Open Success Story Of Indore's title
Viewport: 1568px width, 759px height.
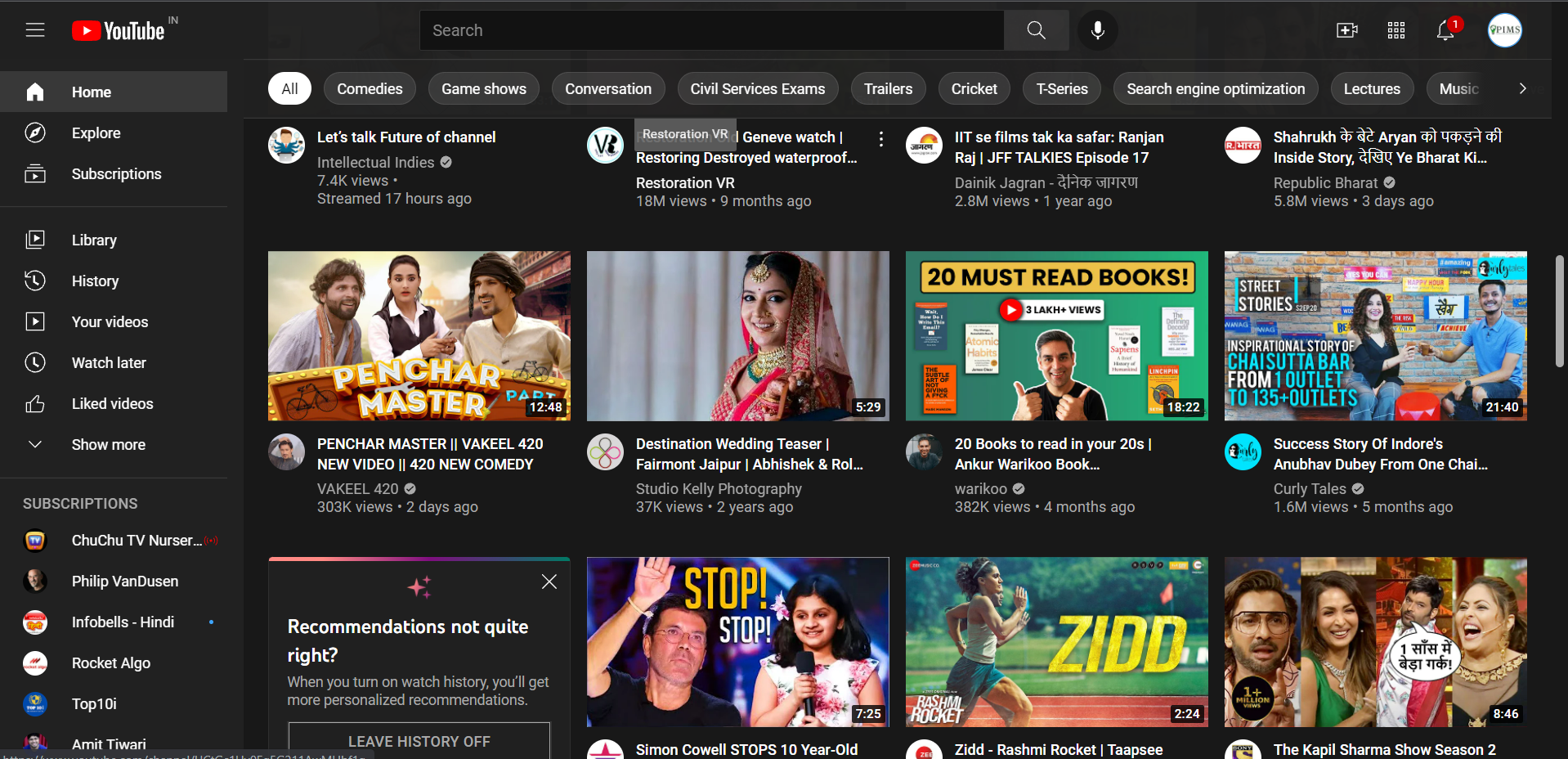(x=1380, y=454)
